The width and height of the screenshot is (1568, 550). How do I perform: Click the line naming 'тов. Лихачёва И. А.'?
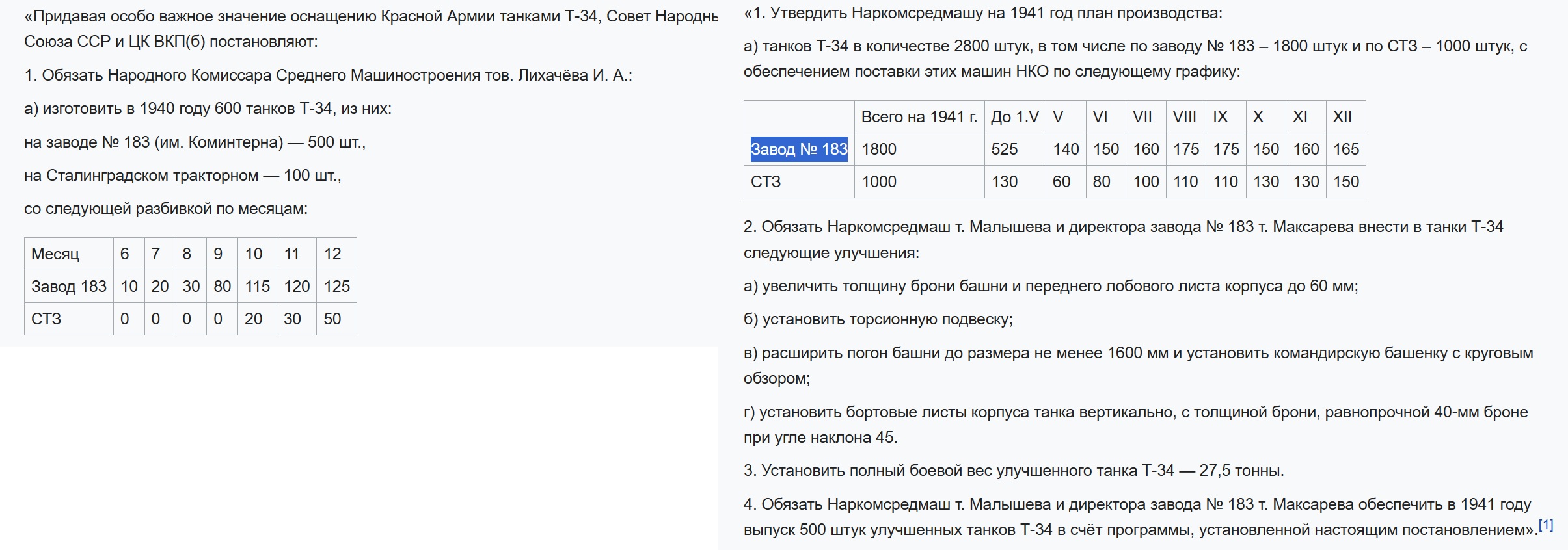point(329,75)
